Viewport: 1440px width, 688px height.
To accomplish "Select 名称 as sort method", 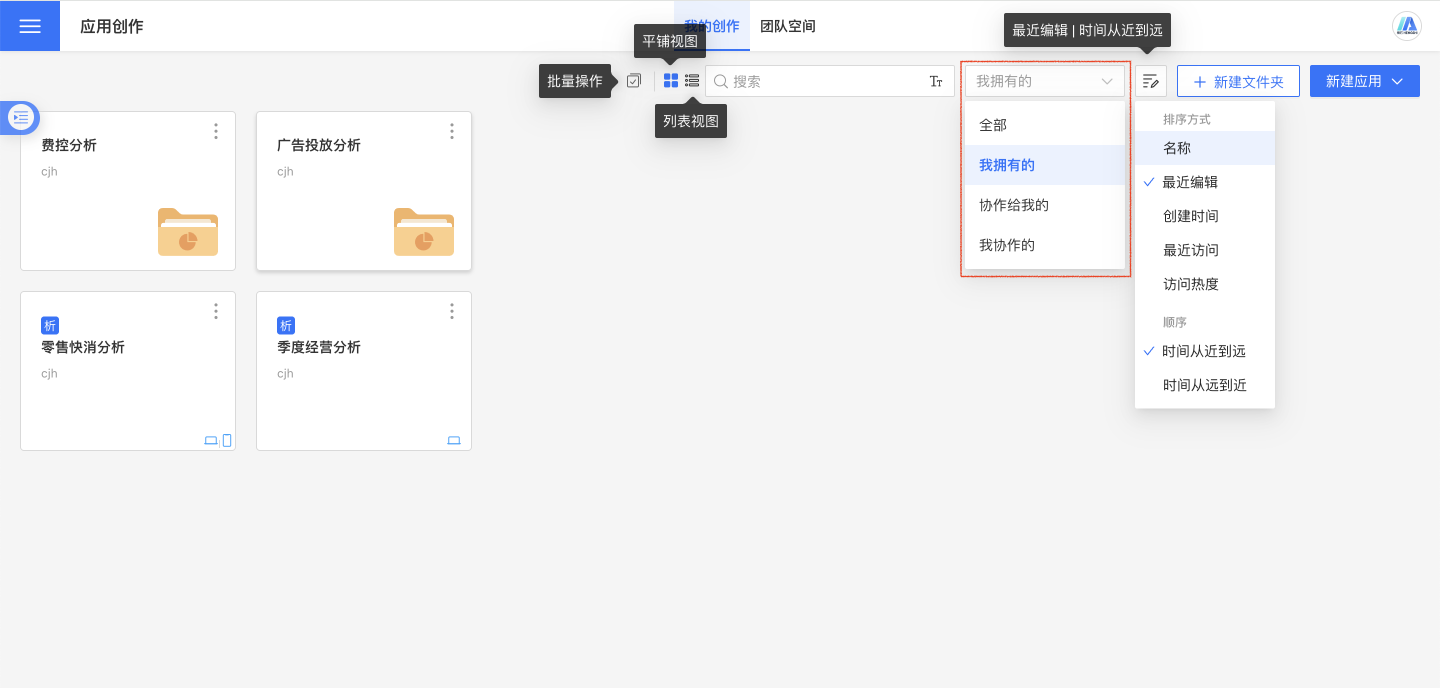I will 1177,148.
